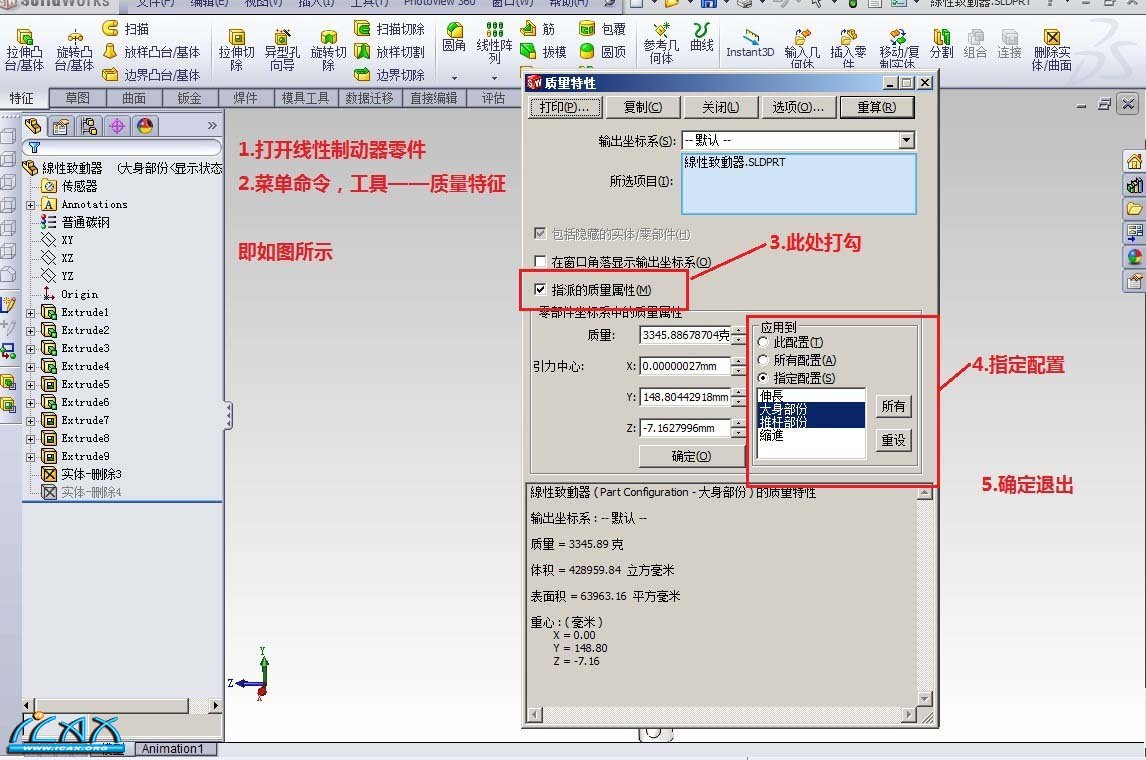Switch to the 焊件 weldments tab
Viewport: 1146px width, 760px height.
pos(246,98)
